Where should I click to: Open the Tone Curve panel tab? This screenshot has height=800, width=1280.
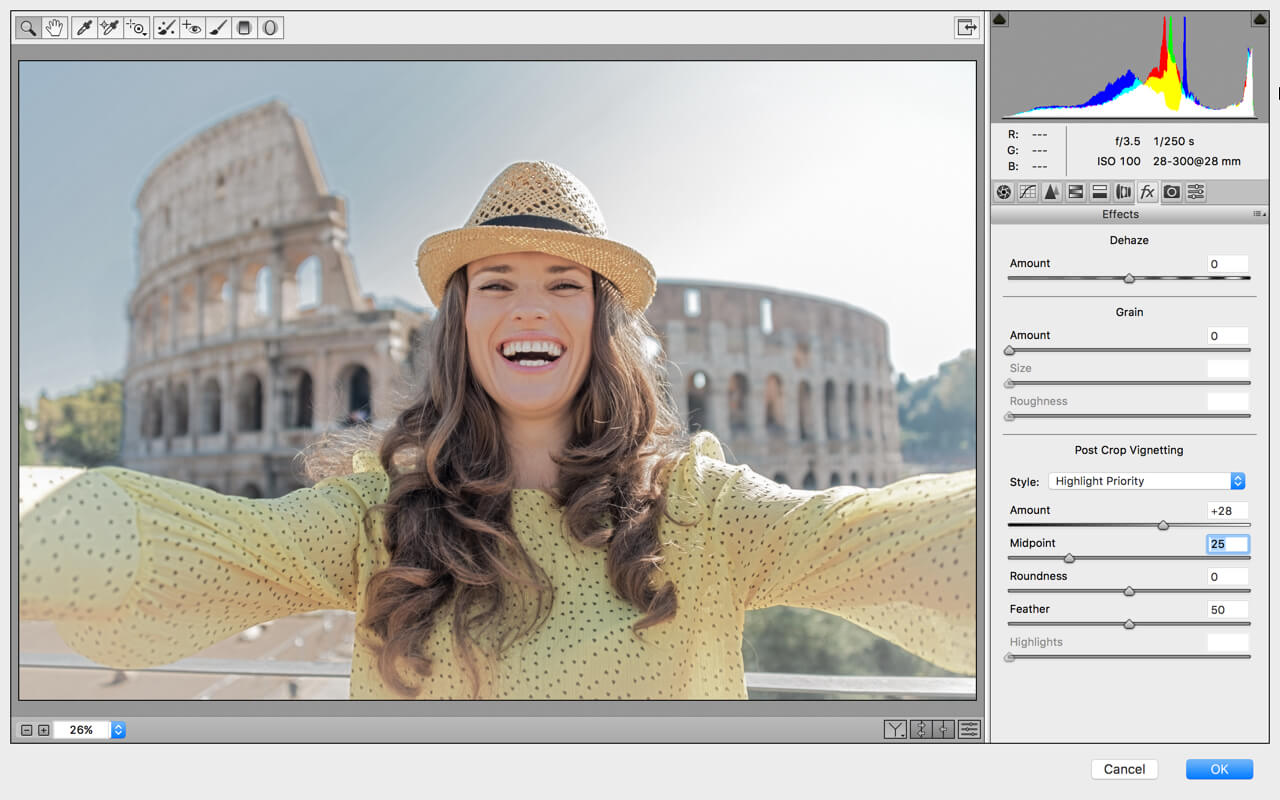pos(1027,192)
